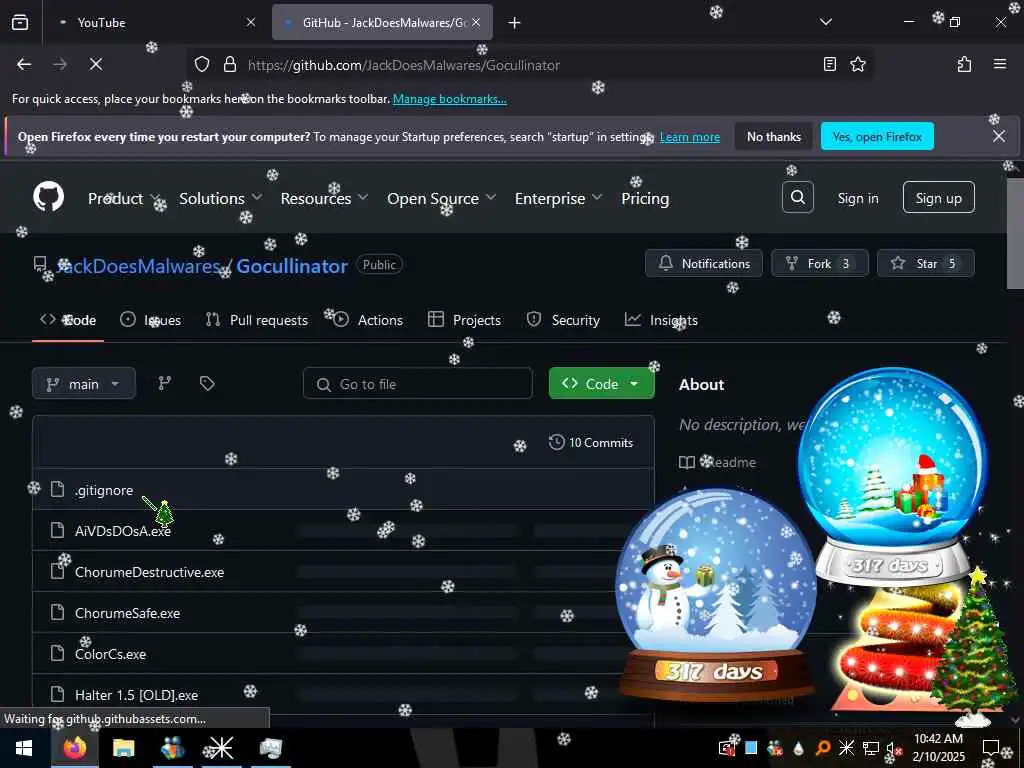
Task: Click the snowflake app in taskbar
Action: (x=221, y=748)
